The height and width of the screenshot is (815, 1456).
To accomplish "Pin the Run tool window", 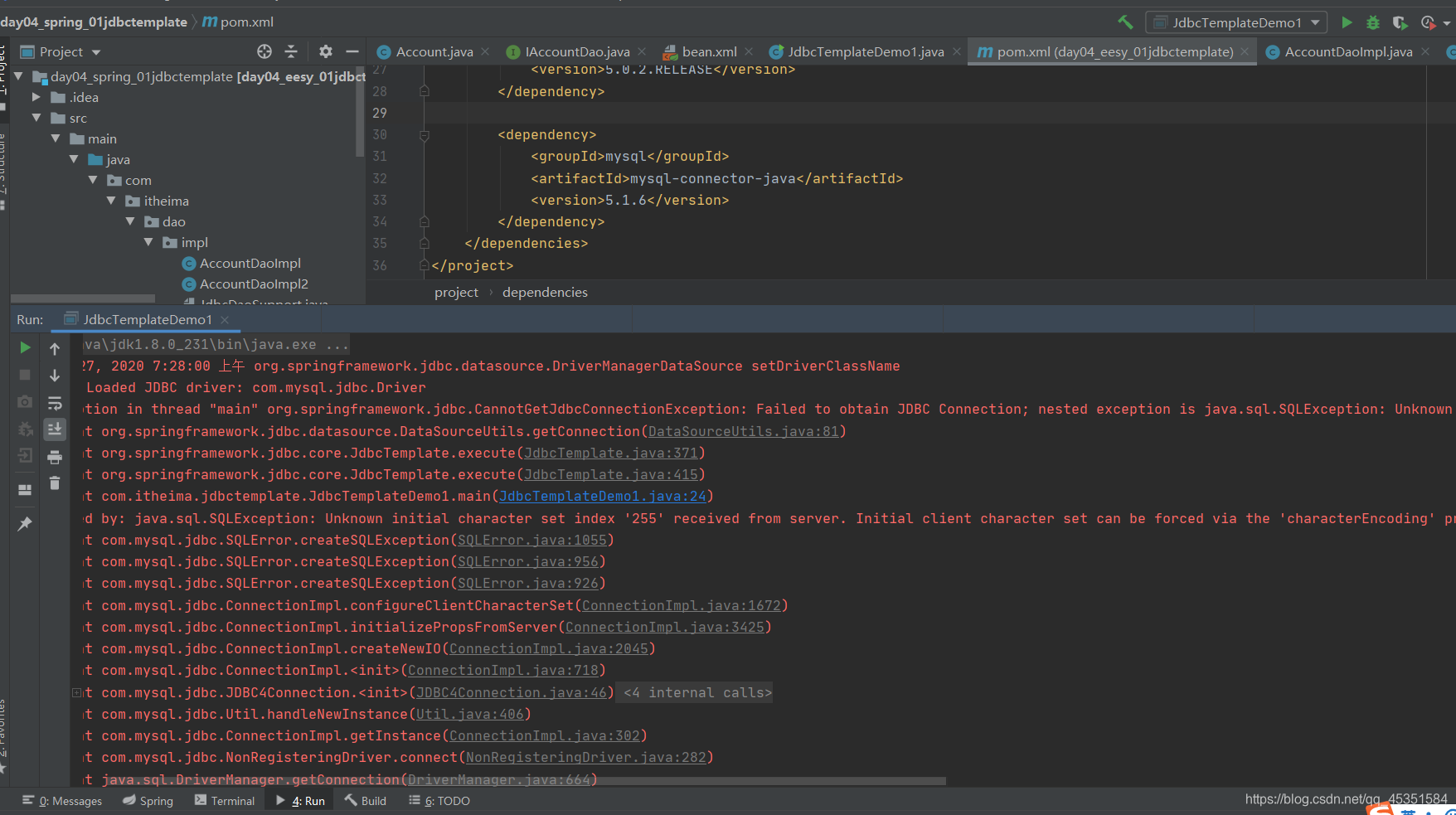I will click(24, 523).
